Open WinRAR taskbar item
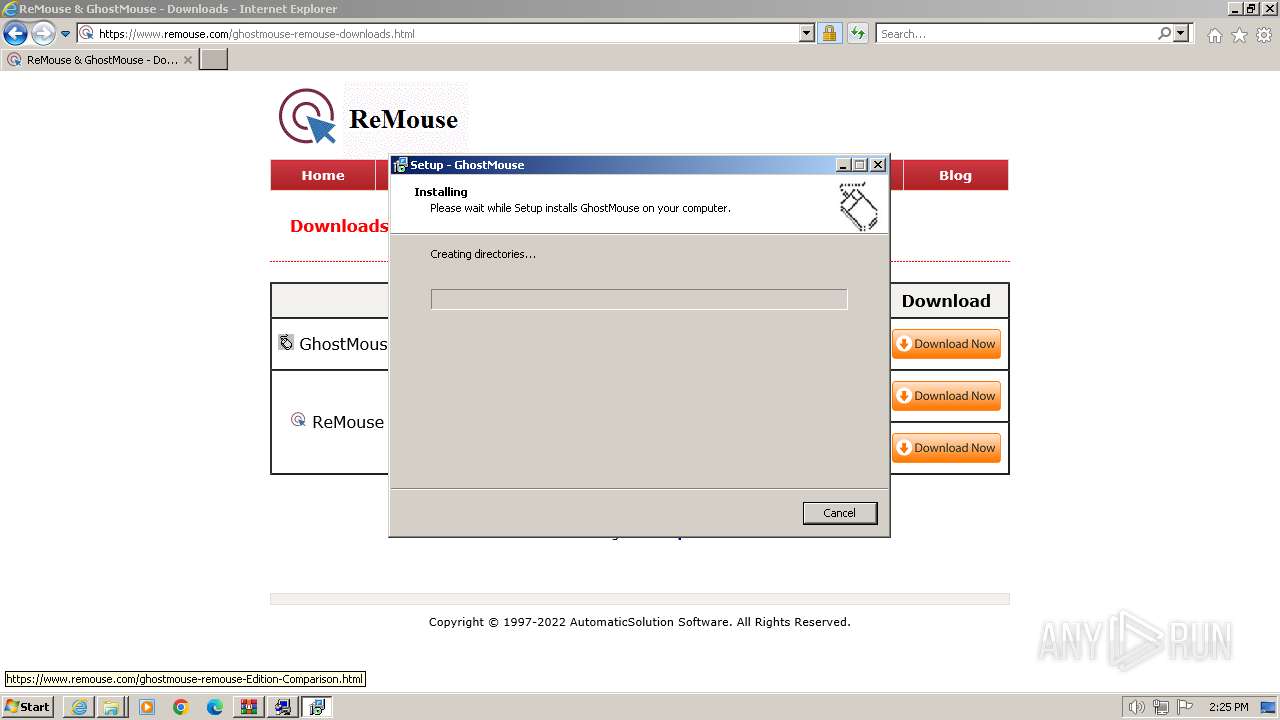 (249, 707)
